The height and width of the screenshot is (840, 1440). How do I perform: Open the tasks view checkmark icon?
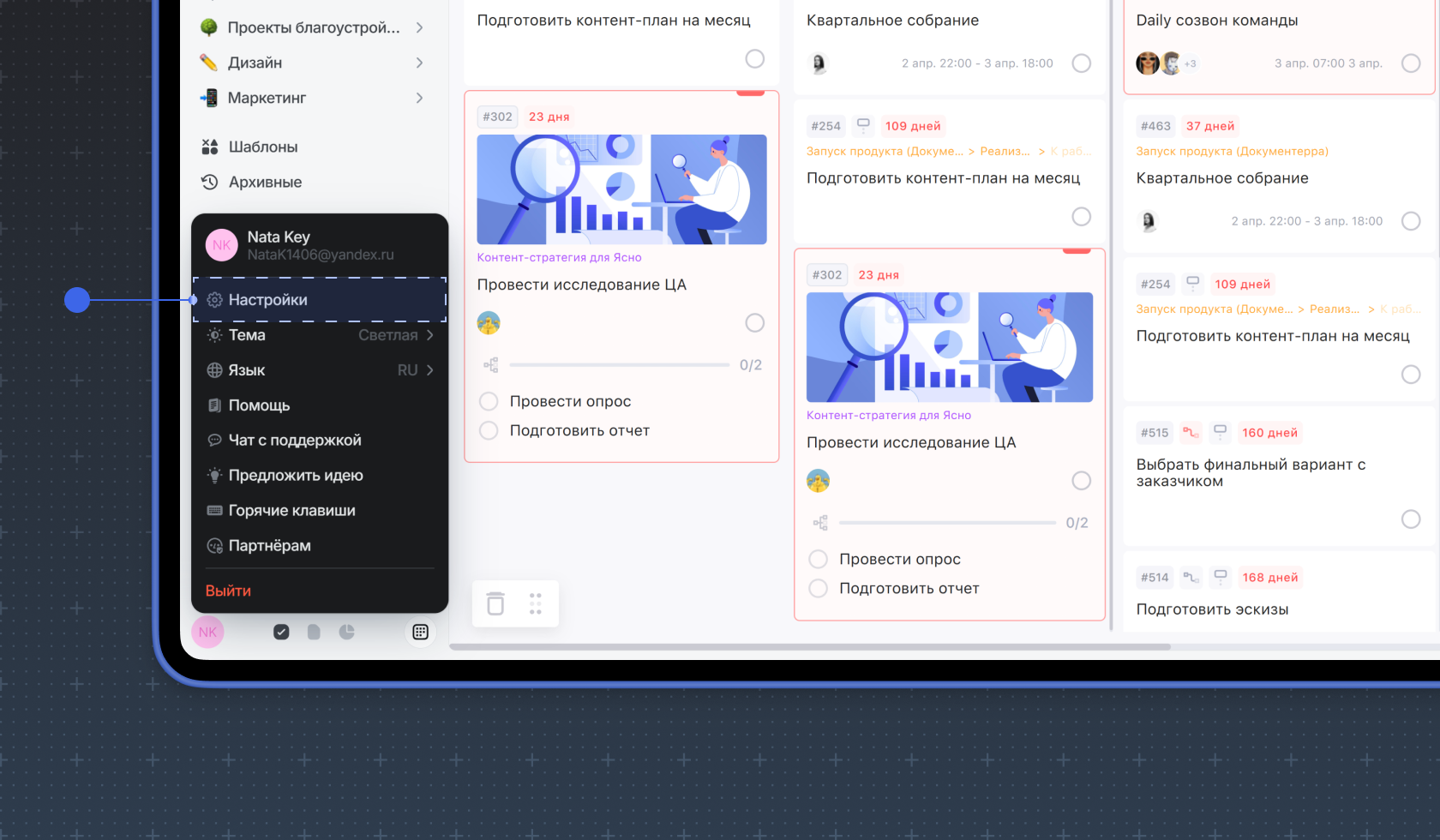pyautogui.click(x=281, y=632)
